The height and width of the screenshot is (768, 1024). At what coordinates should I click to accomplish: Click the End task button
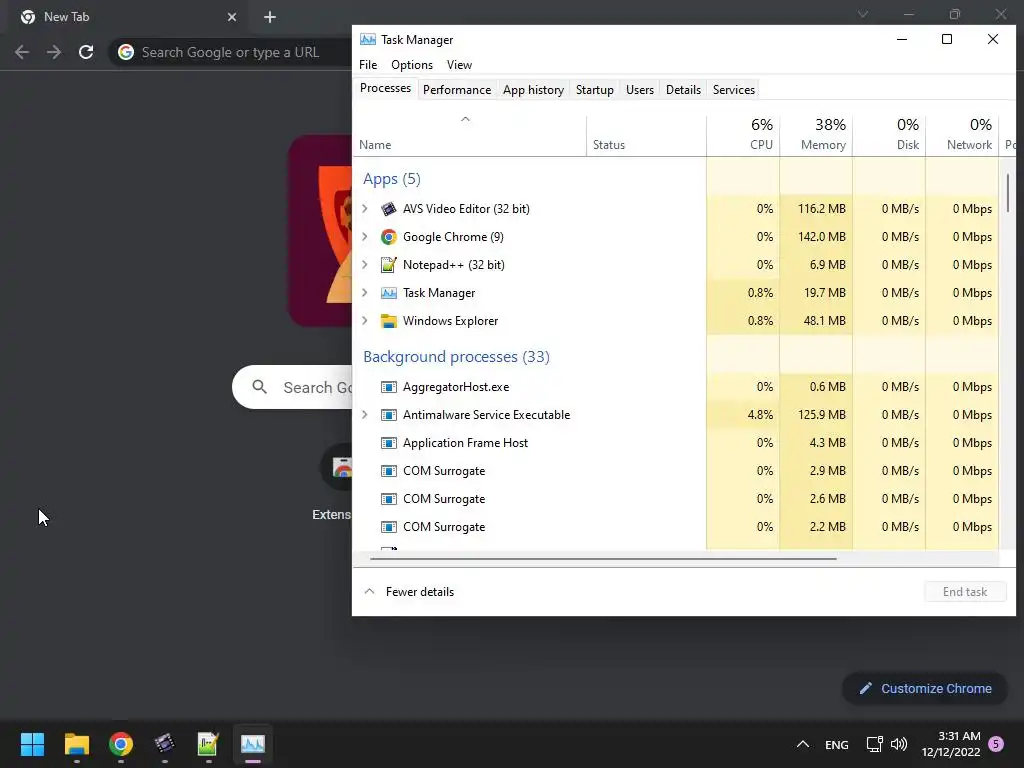(x=965, y=592)
